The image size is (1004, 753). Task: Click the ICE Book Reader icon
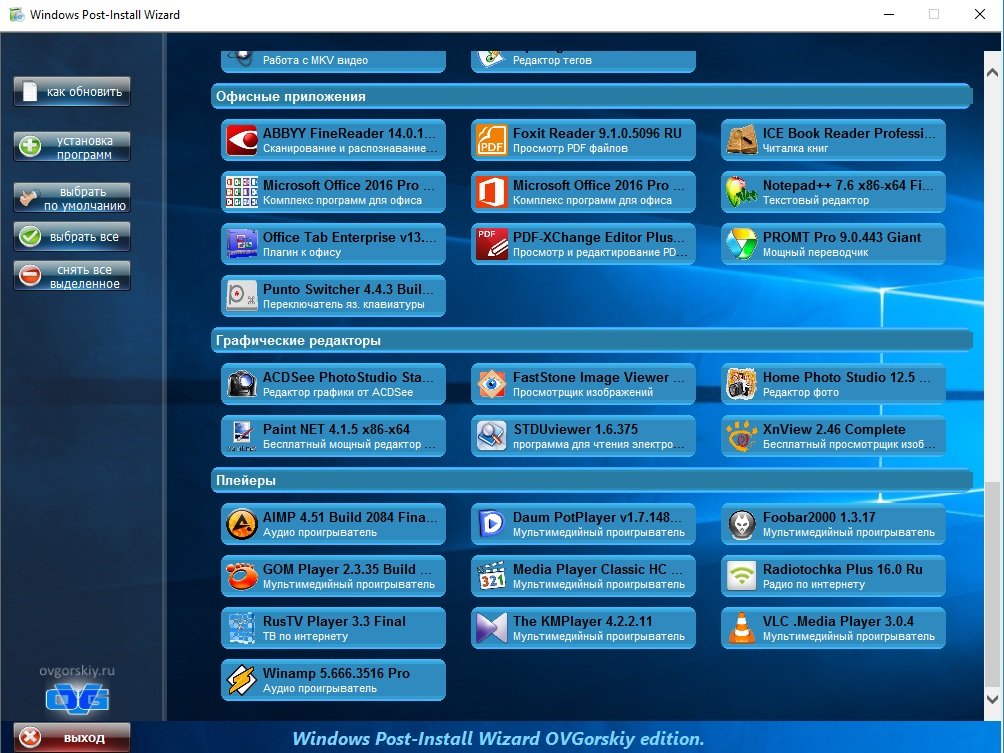pos(741,140)
